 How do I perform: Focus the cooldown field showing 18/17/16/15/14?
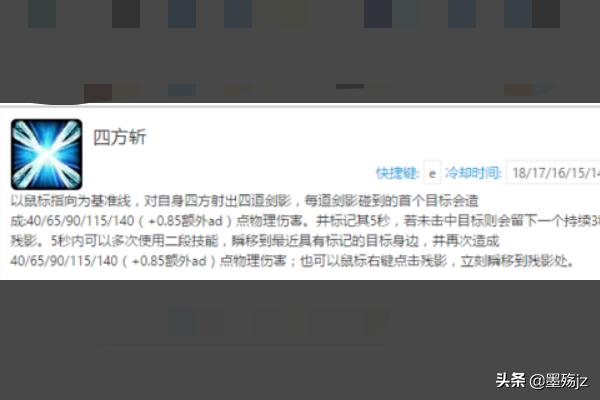pos(553,173)
